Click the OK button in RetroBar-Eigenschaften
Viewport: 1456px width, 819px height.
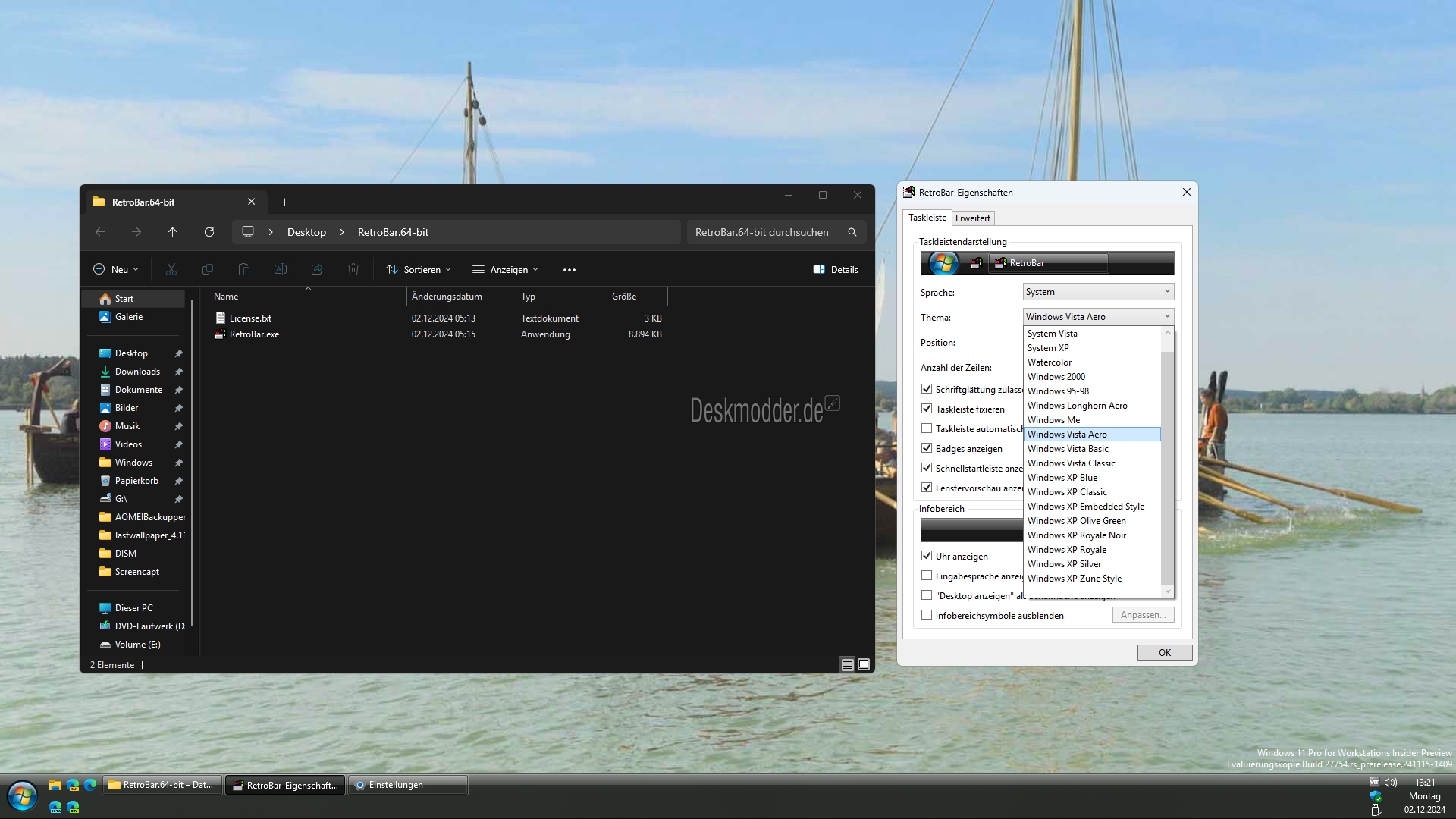[x=1165, y=652]
